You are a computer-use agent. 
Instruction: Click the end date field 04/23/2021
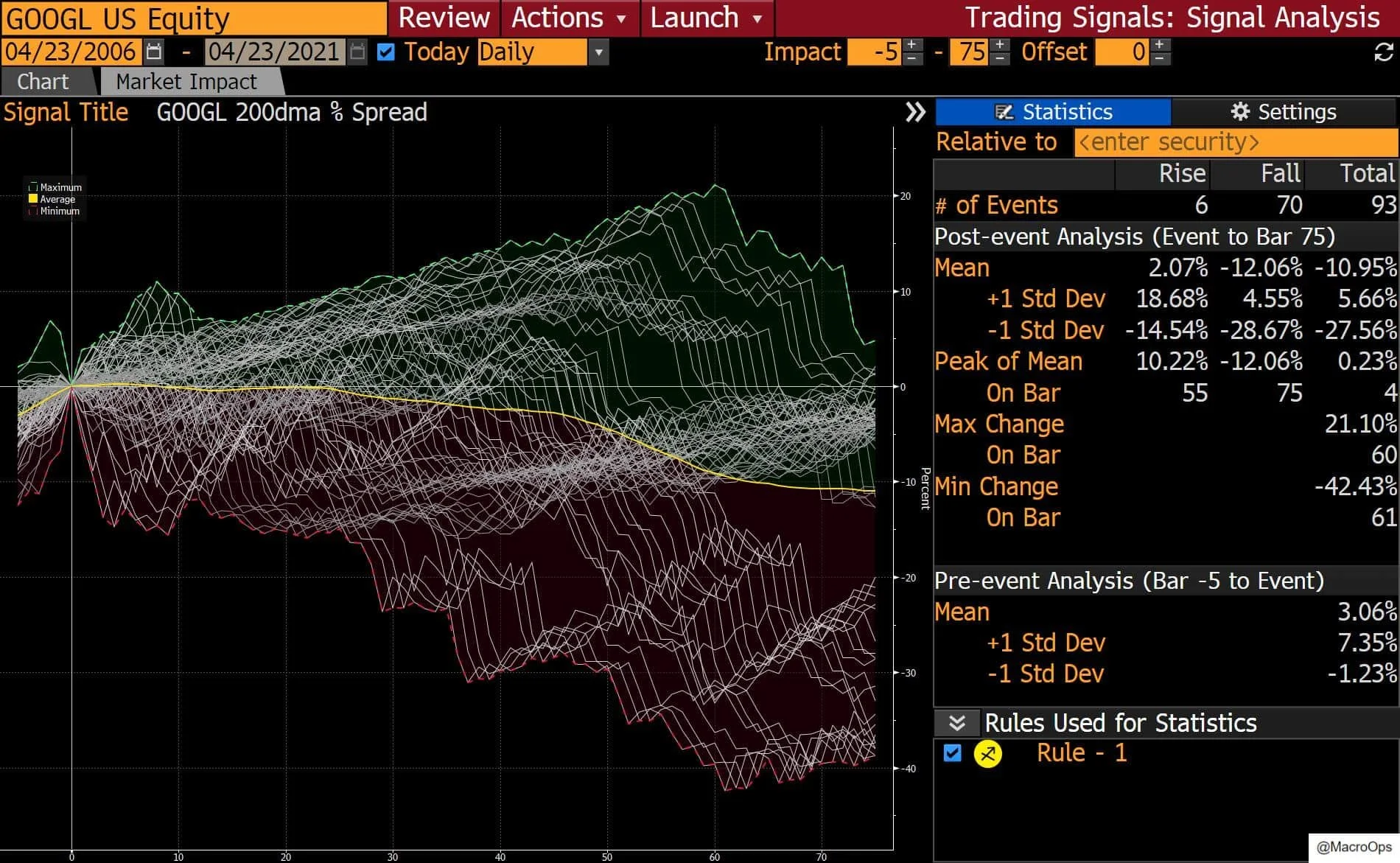click(x=275, y=52)
